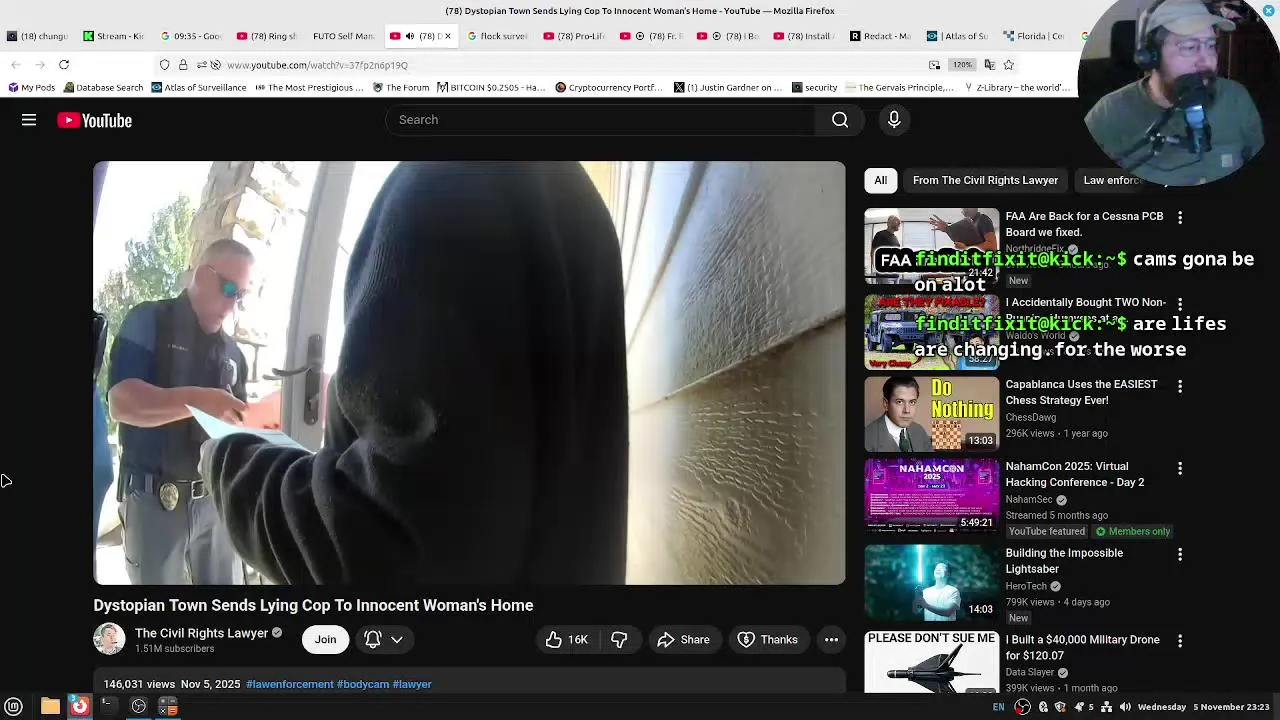Screen dimensions: 1280x720
Task: Click the Join membership button
Action: [x=325, y=640]
